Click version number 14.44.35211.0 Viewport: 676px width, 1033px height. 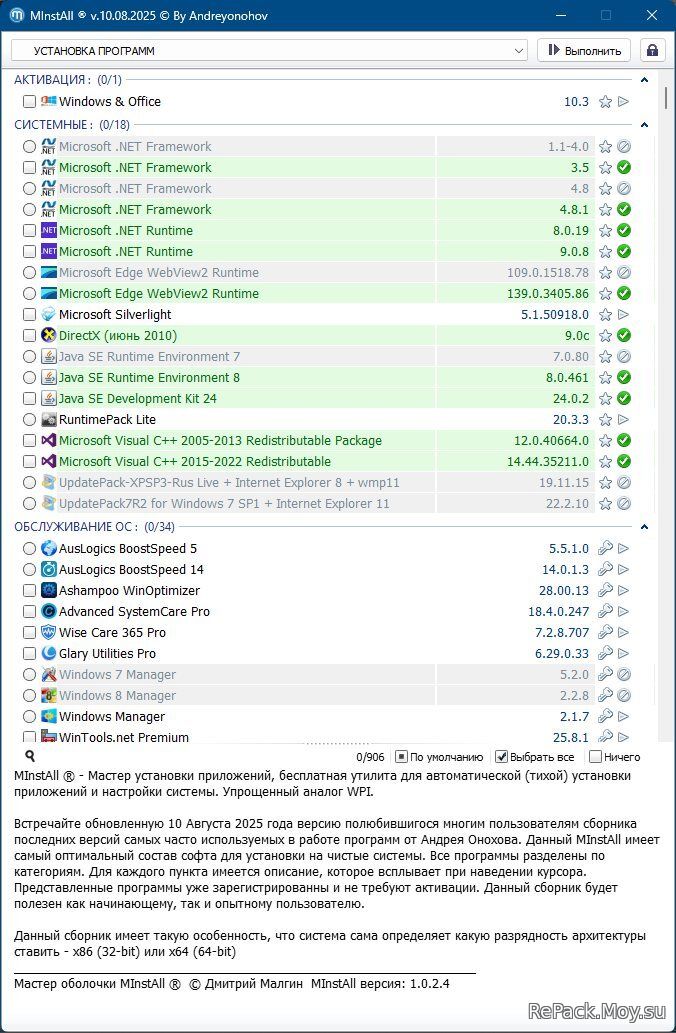click(548, 462)
